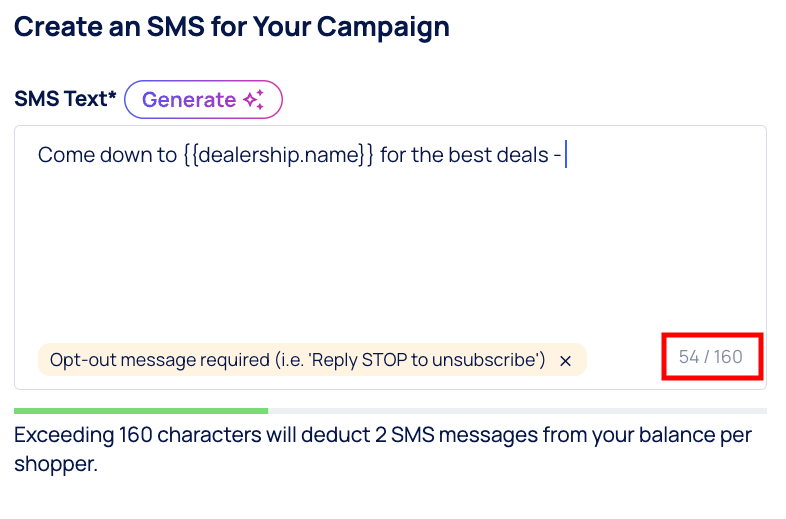Viewport: 786px width, 519px height.
Task: Place cursor after "deals -" in the message
Action: point(565,156)
